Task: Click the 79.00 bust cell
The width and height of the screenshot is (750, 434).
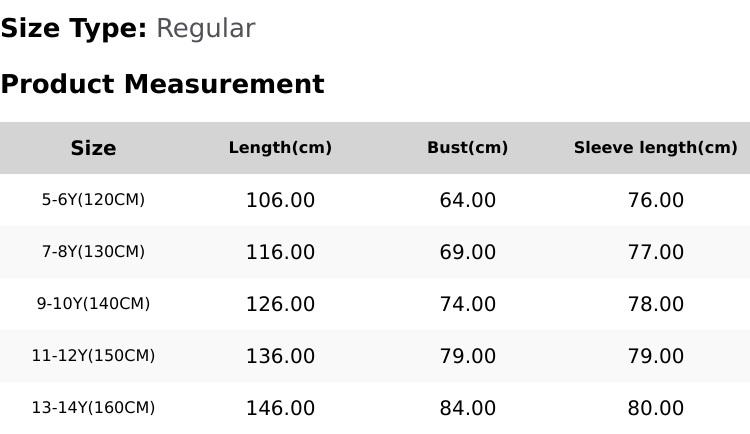Action: pyautogui.click(x=467, y=356)
